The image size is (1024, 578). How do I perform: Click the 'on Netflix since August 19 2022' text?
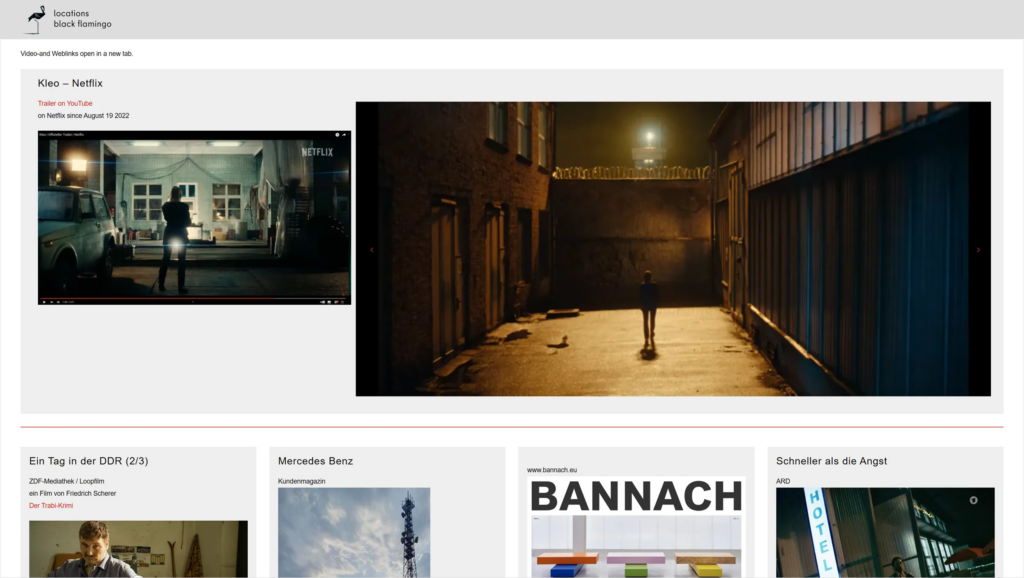83,116
